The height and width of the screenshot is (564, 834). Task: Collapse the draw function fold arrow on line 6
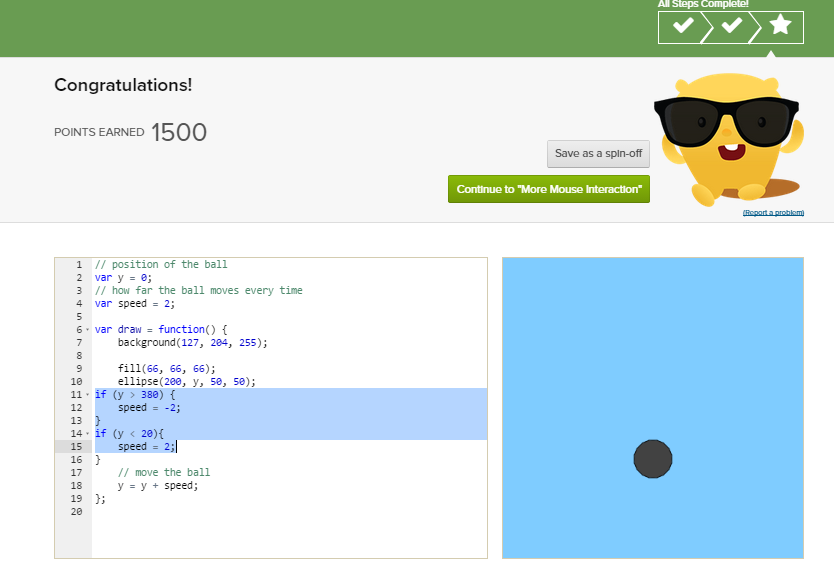pos(88,329)
